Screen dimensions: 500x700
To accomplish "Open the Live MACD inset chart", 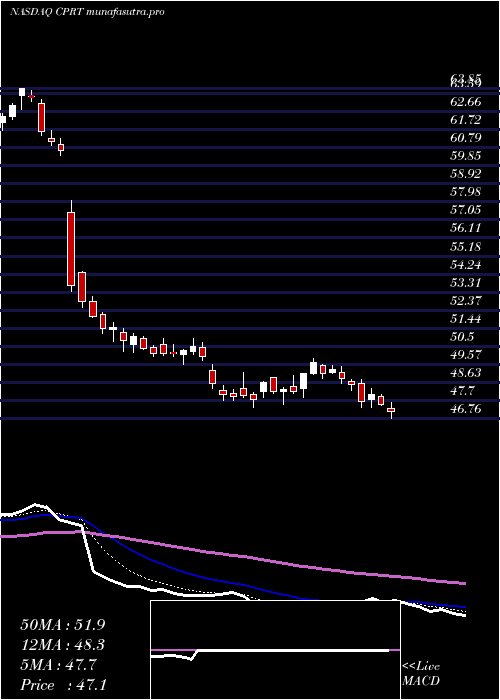I will pos(275,650).
